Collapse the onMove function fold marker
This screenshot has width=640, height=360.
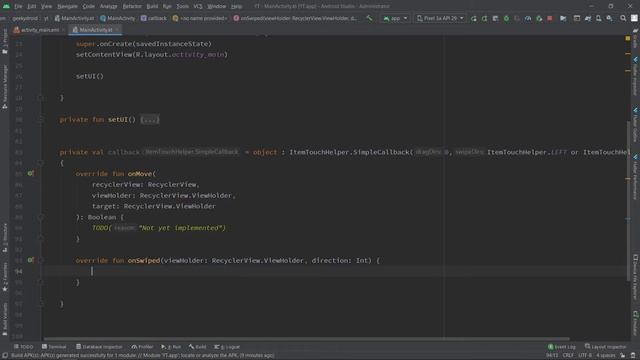pos(40,217)
